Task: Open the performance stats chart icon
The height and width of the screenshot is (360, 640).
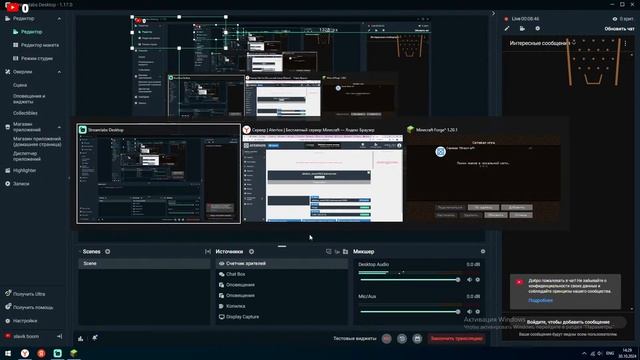Action: click(81, 338)
